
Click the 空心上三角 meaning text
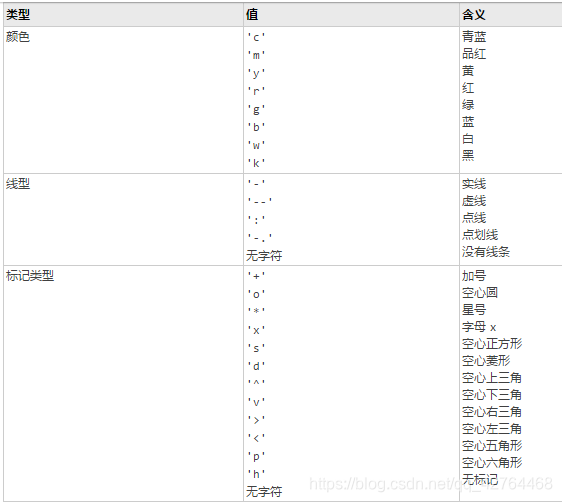tap(492, 378)
